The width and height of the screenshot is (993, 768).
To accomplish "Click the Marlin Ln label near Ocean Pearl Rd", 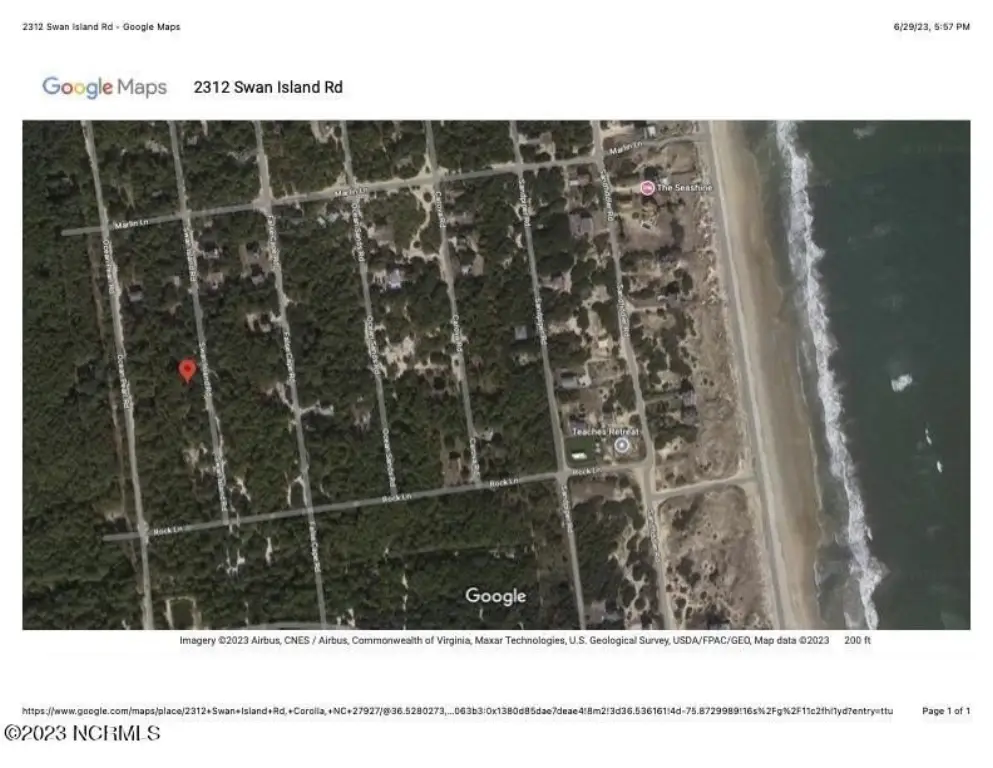I will pos(131,223).
